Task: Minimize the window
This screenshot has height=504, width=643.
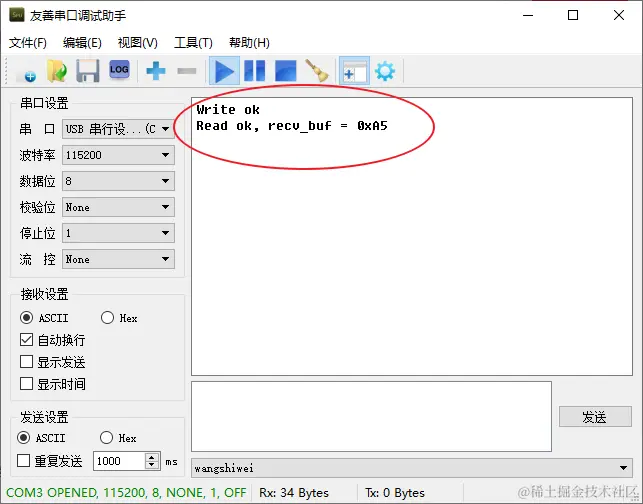Action: 528,16
